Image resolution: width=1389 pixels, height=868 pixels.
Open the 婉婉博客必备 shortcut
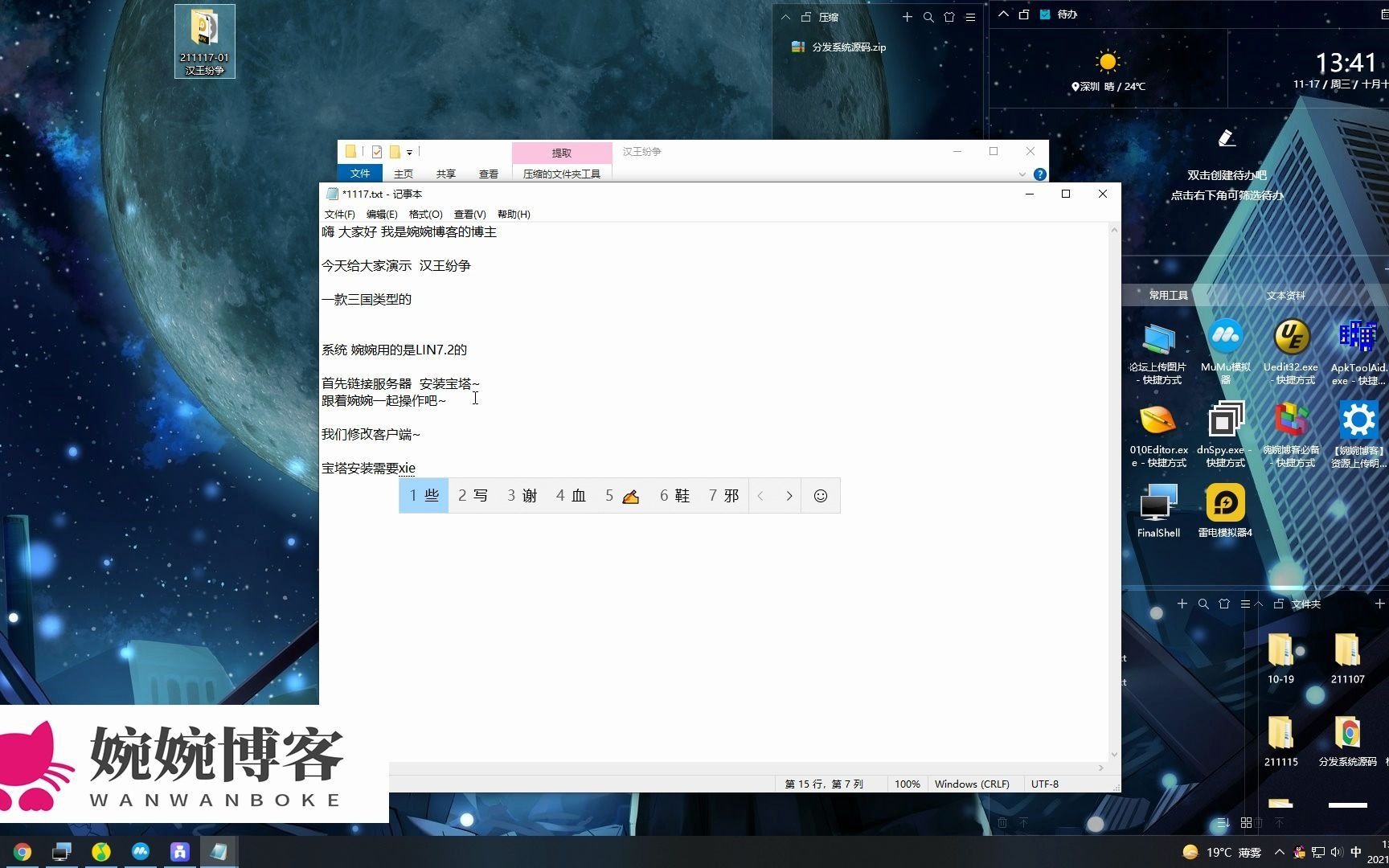click(x=1291, y=436)
